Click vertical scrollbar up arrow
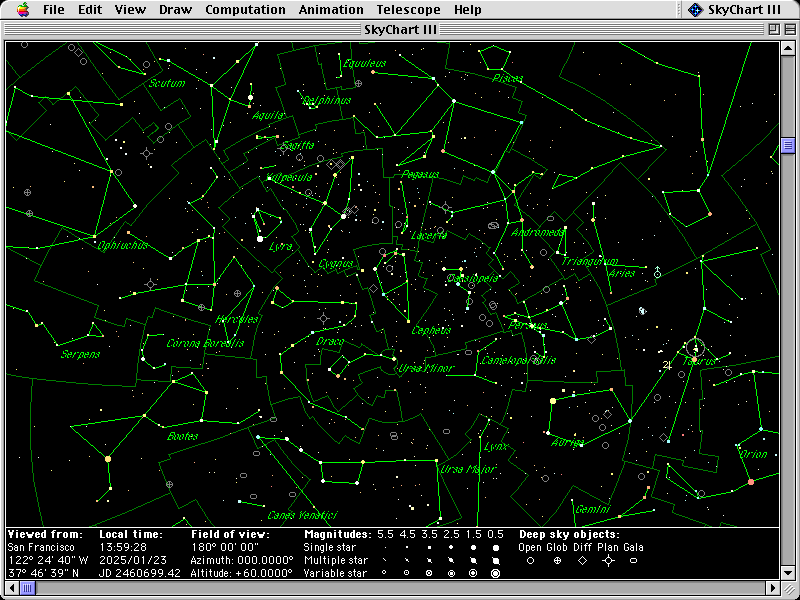This screenshot has height=600, width=800. click(x=788, y=48)
